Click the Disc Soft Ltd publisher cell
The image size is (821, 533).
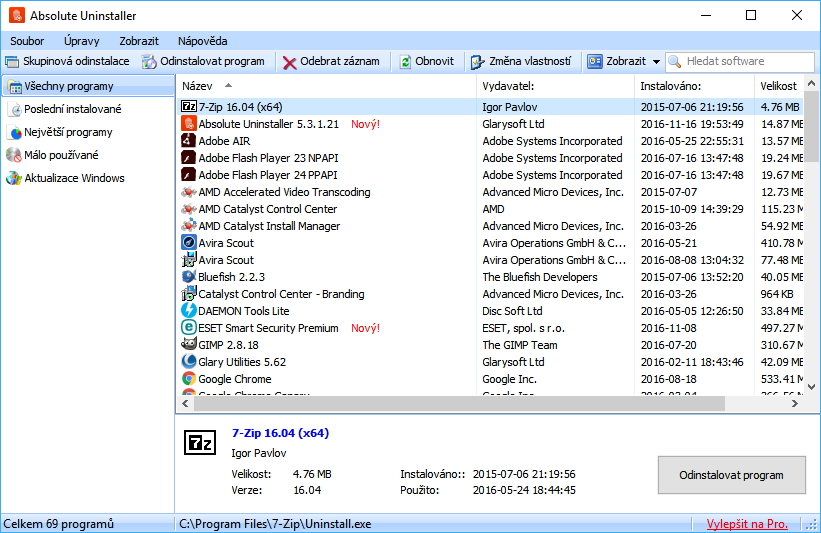pyautogui.click(x=512, y=311)
